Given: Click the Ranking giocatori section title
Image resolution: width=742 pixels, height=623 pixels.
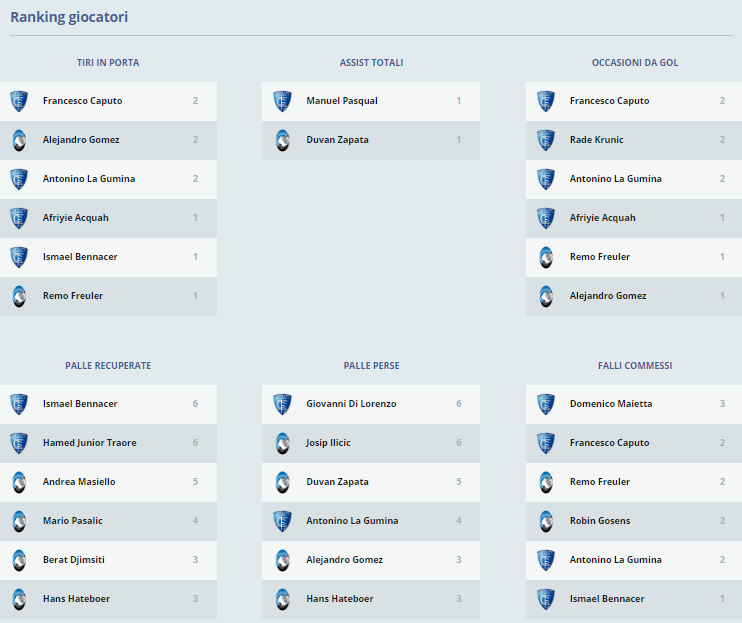Looking at the screenshot, I should click(69, 17).
